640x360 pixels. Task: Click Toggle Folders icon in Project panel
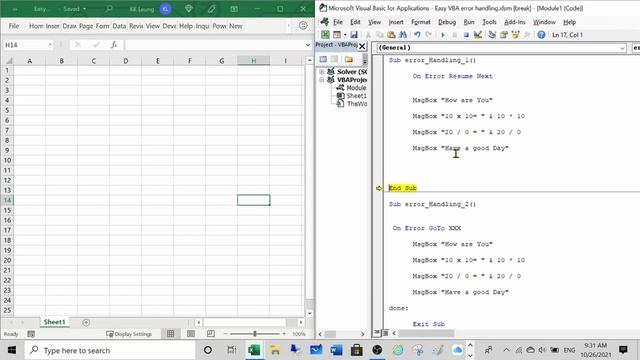point(349,60)
